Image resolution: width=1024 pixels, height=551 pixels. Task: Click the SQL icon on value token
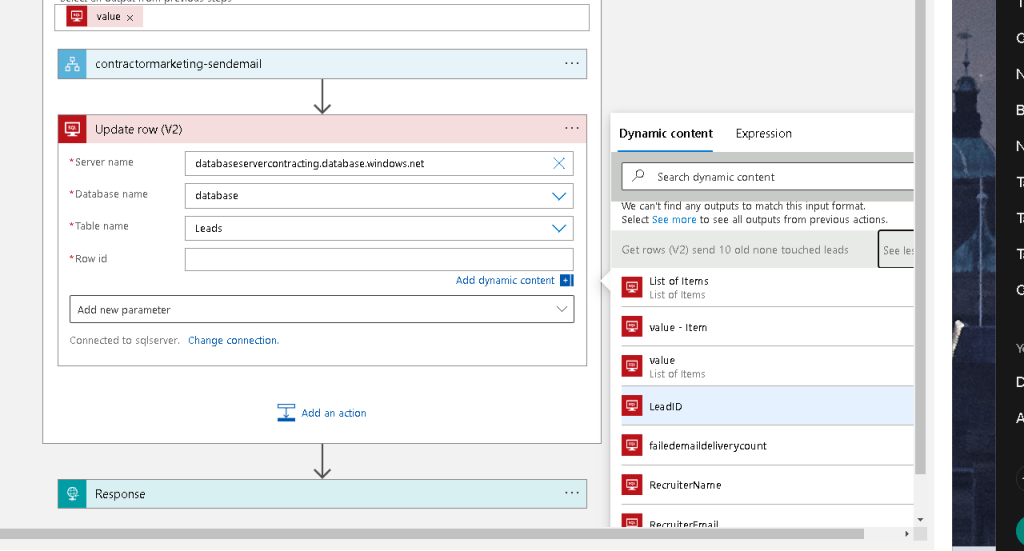coord(76,16)
